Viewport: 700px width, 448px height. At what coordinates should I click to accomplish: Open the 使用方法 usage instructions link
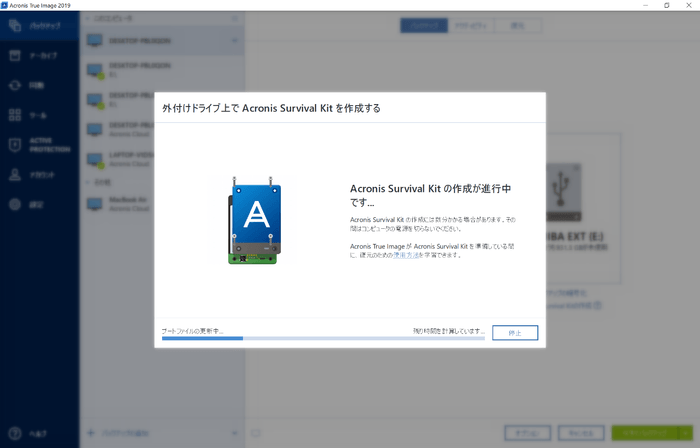pyautogui.click(x=406, y=255)
